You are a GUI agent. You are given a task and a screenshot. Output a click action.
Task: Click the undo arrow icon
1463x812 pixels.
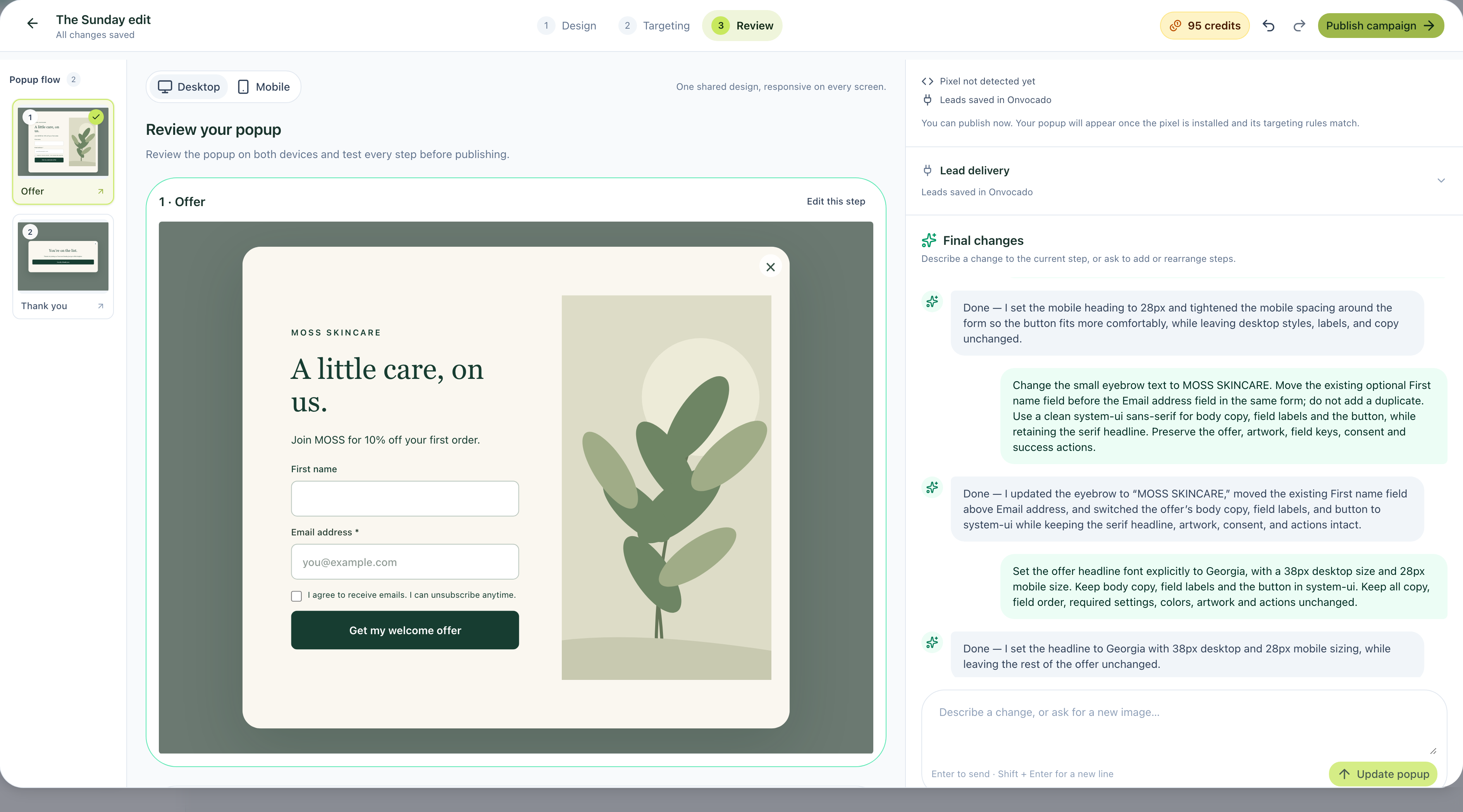[x=1268, y=26]
